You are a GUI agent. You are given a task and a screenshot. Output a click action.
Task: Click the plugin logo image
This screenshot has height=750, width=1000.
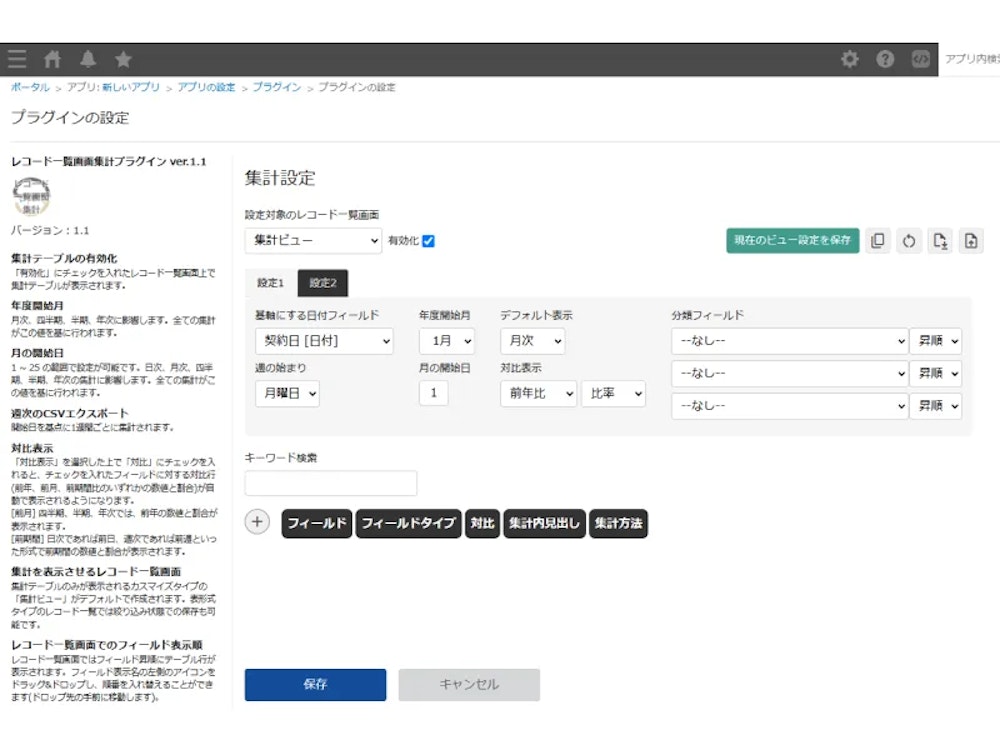pyautogui.click(x=31, y=196)
